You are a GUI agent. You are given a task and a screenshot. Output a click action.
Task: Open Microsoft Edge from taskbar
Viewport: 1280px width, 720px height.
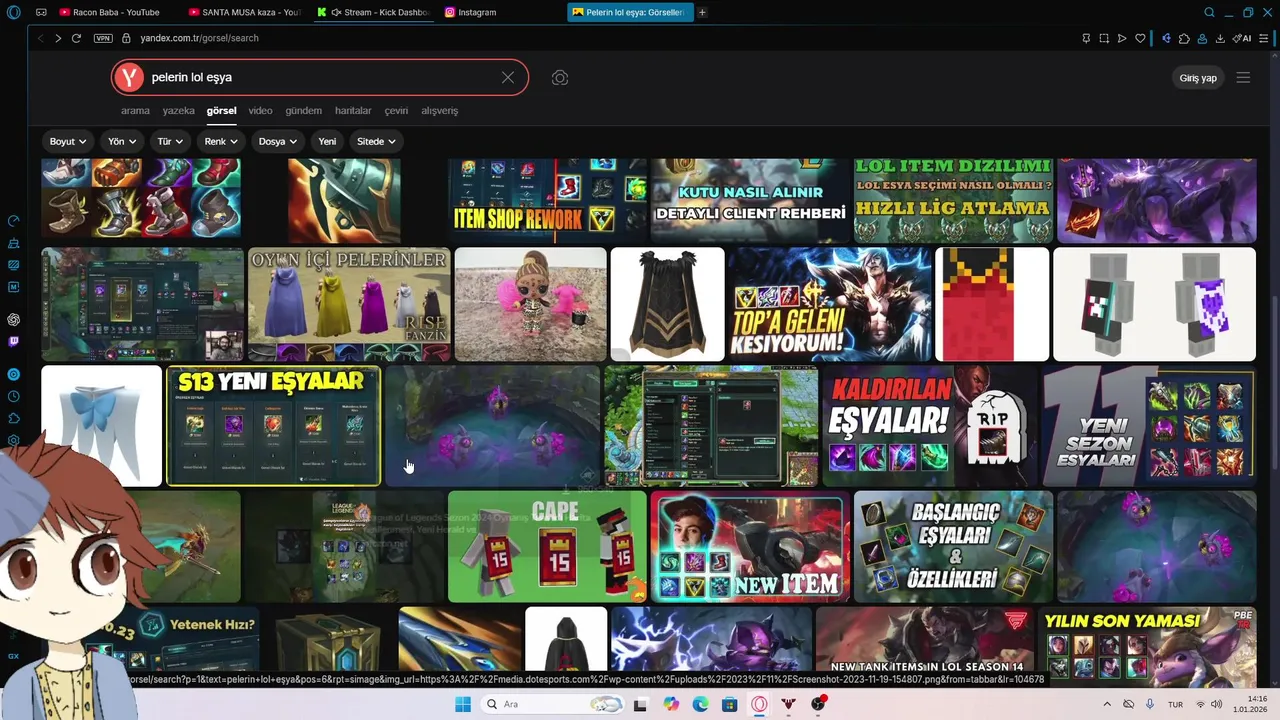click(x=700, y=704)
